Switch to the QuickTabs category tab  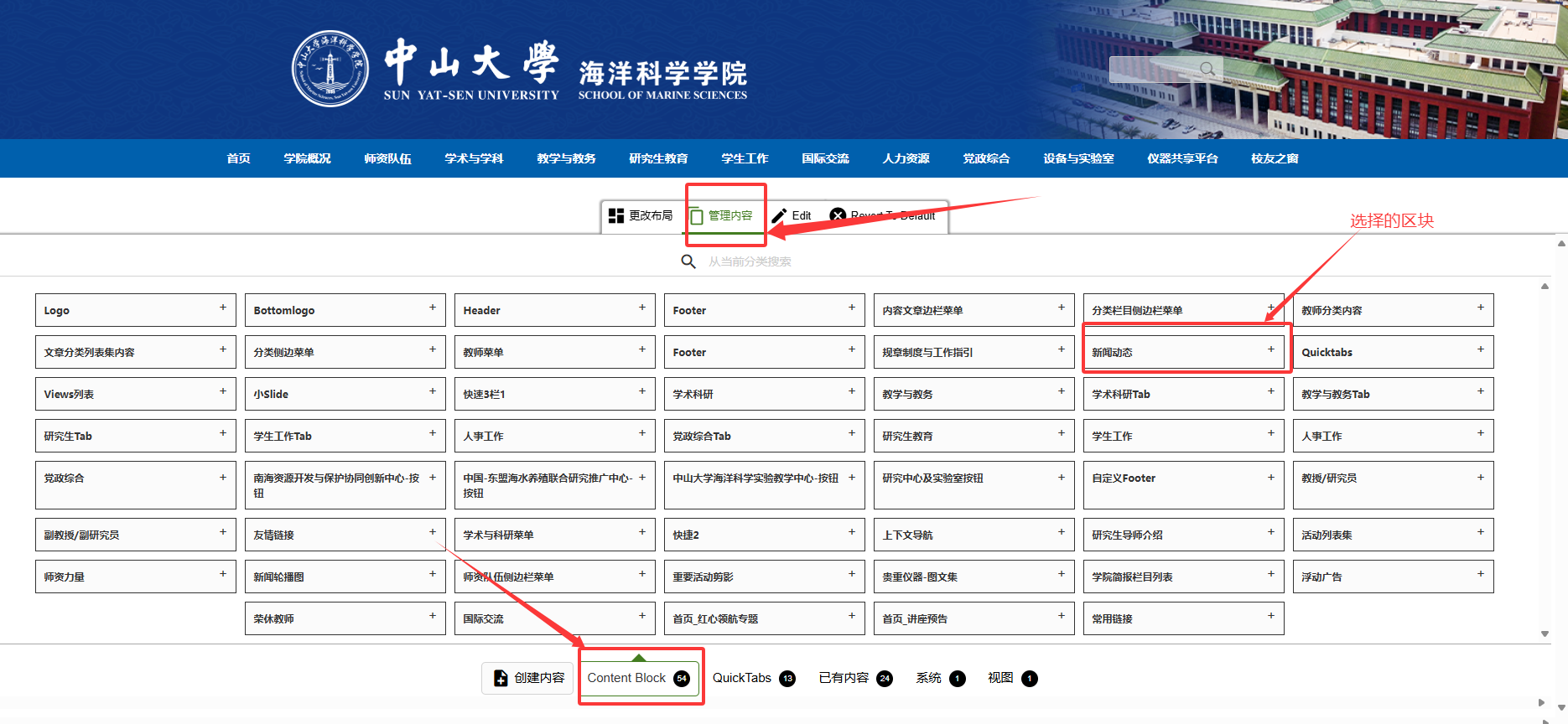pos(742,678)
